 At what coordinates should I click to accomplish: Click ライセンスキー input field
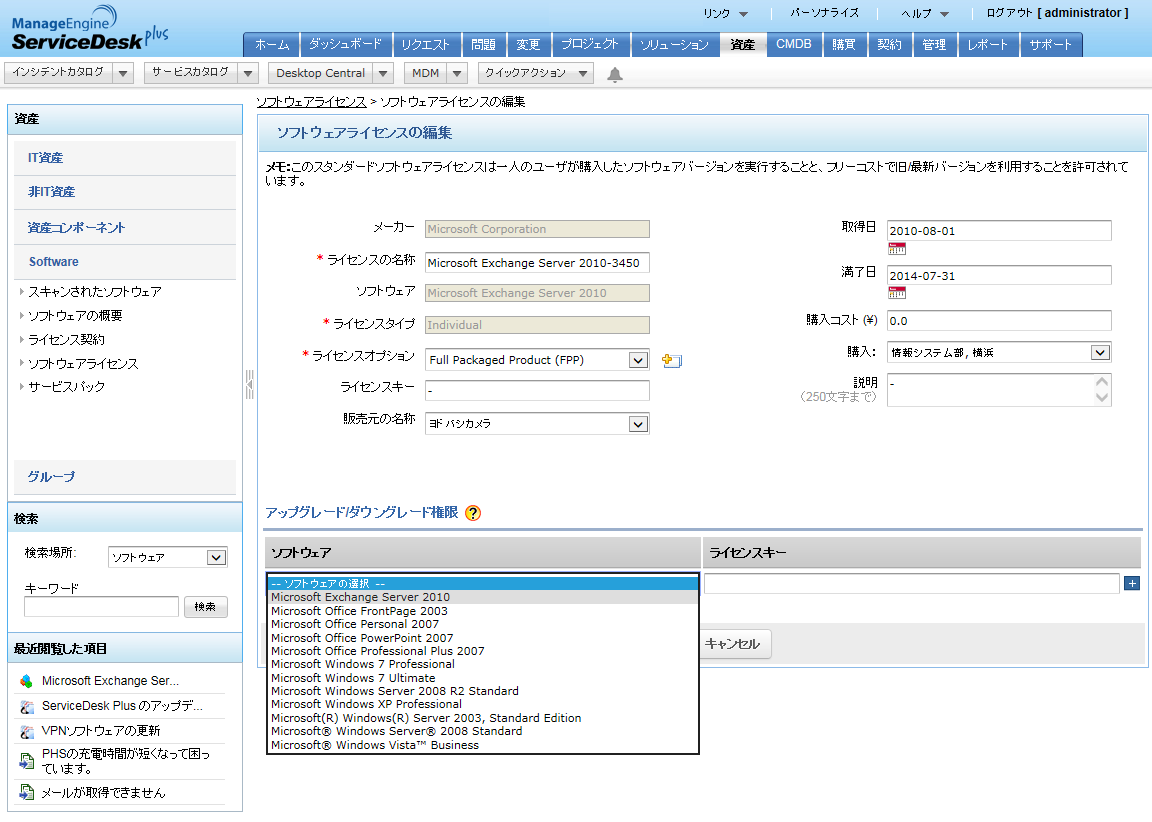537,391
